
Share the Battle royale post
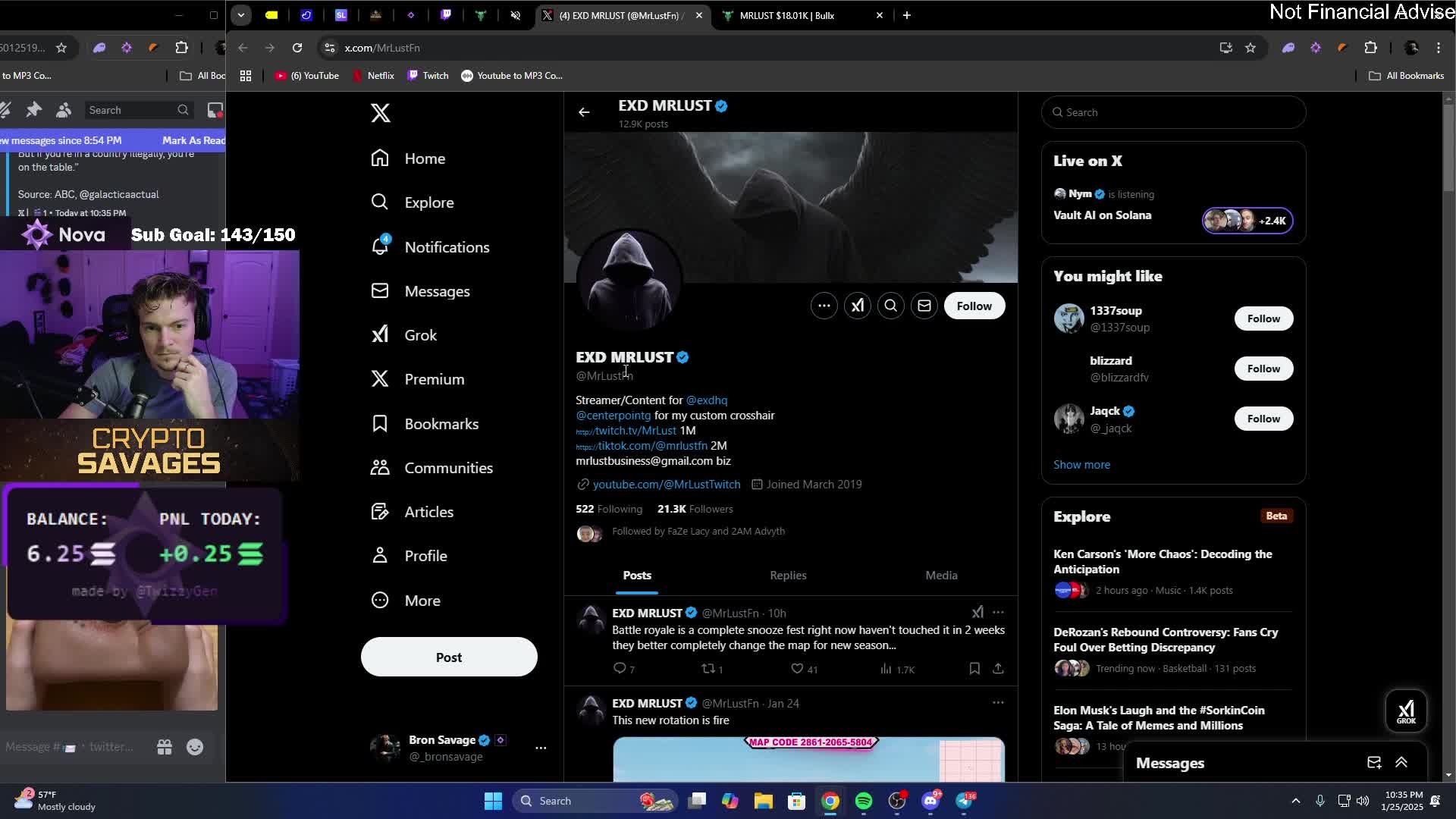point(998,669)
